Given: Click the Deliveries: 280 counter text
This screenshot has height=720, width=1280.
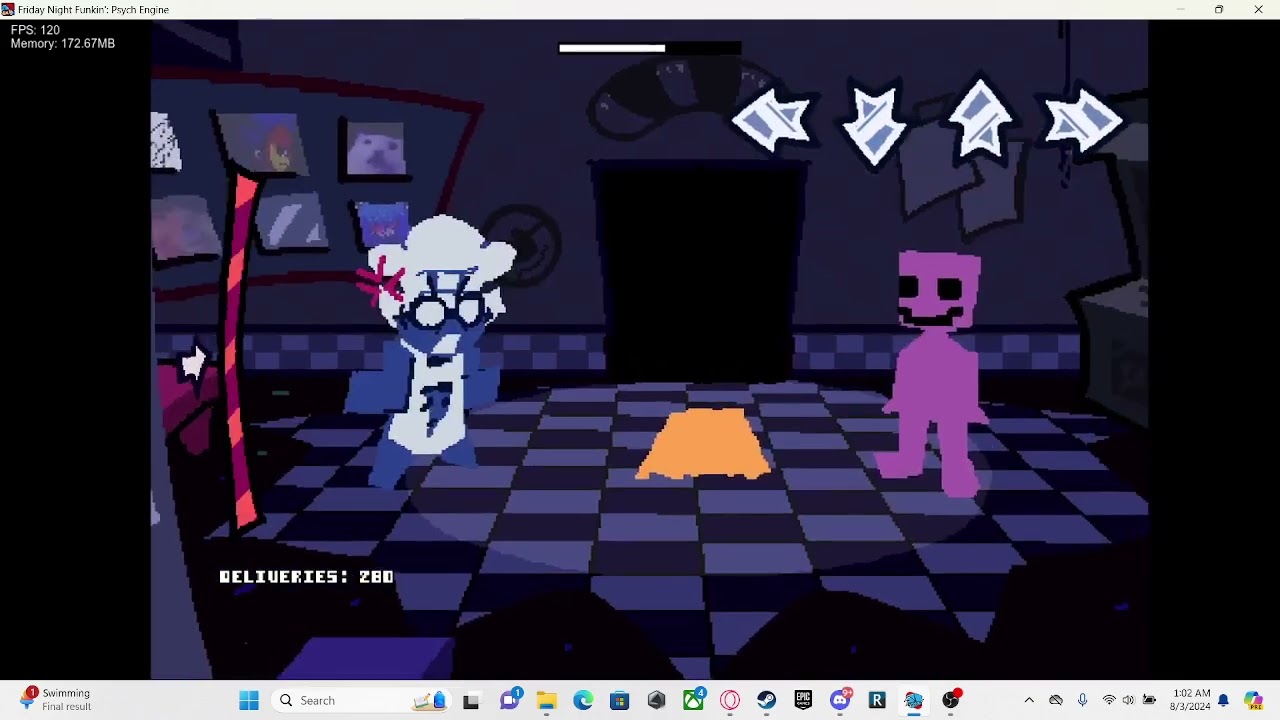Looking at the screenshot, I should pos(306,577).
